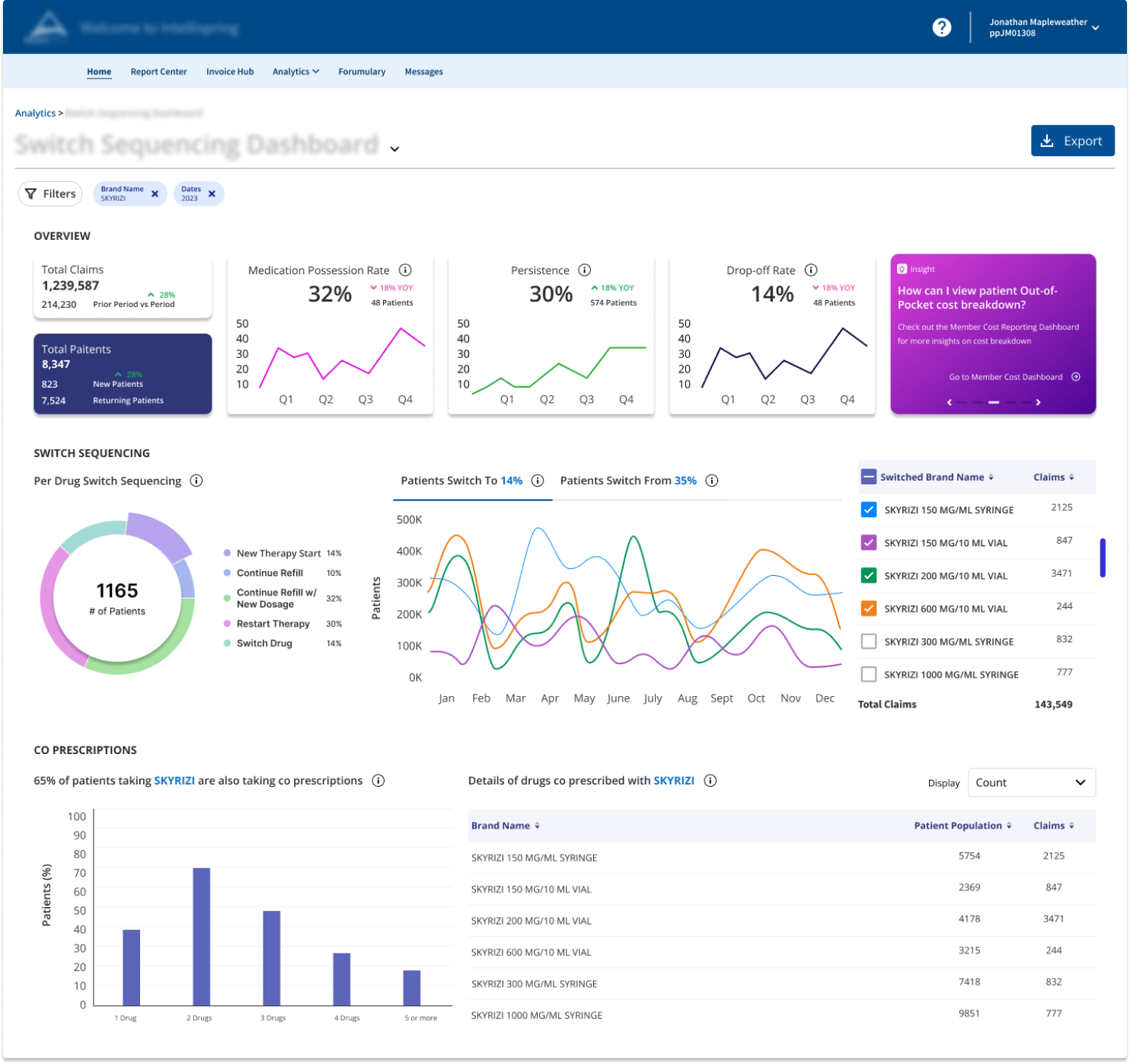Sort Claims column in switch sequencing table

[x=1071, y=478]
